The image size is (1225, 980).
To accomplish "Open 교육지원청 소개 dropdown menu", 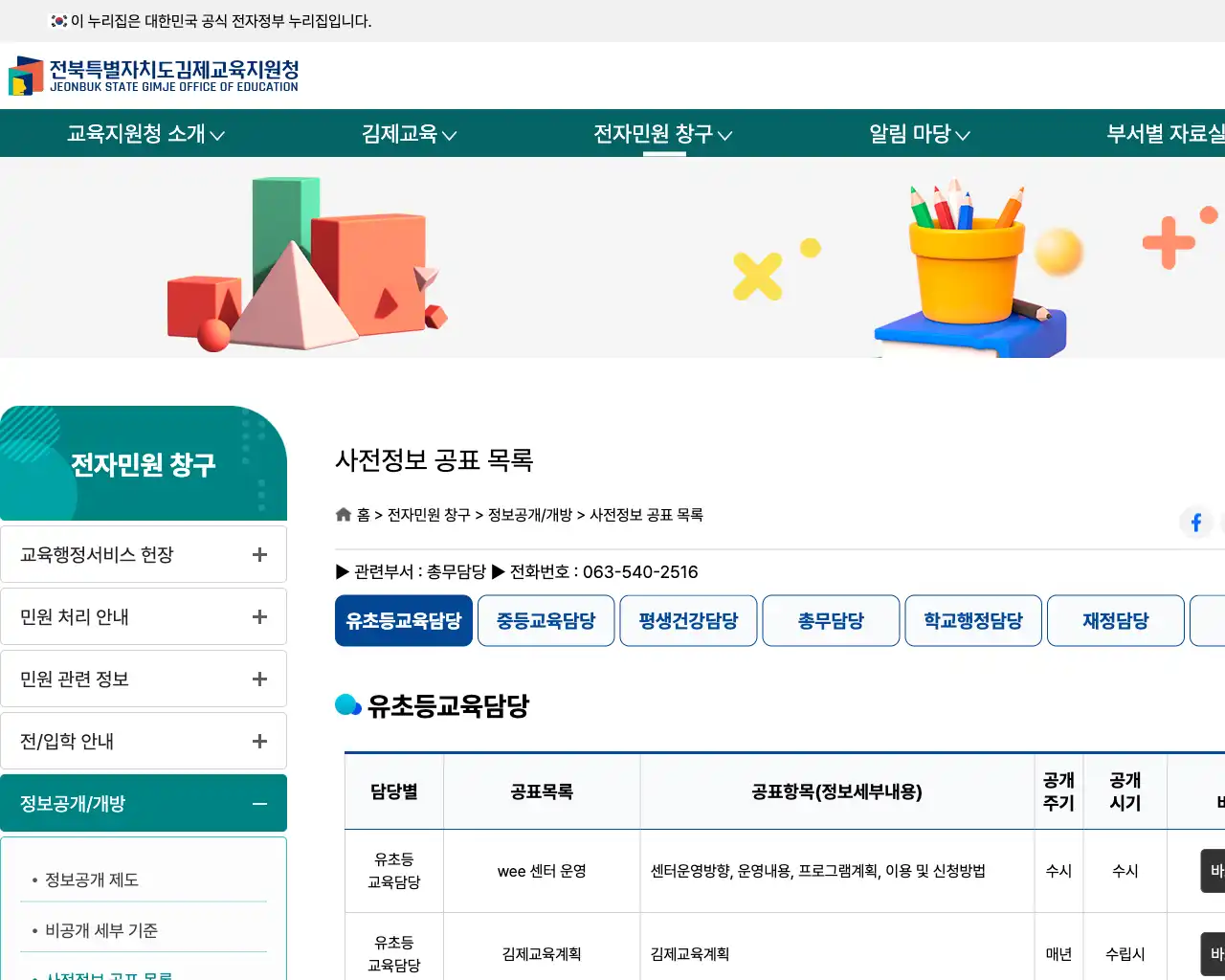I will [x=145, y=134].
